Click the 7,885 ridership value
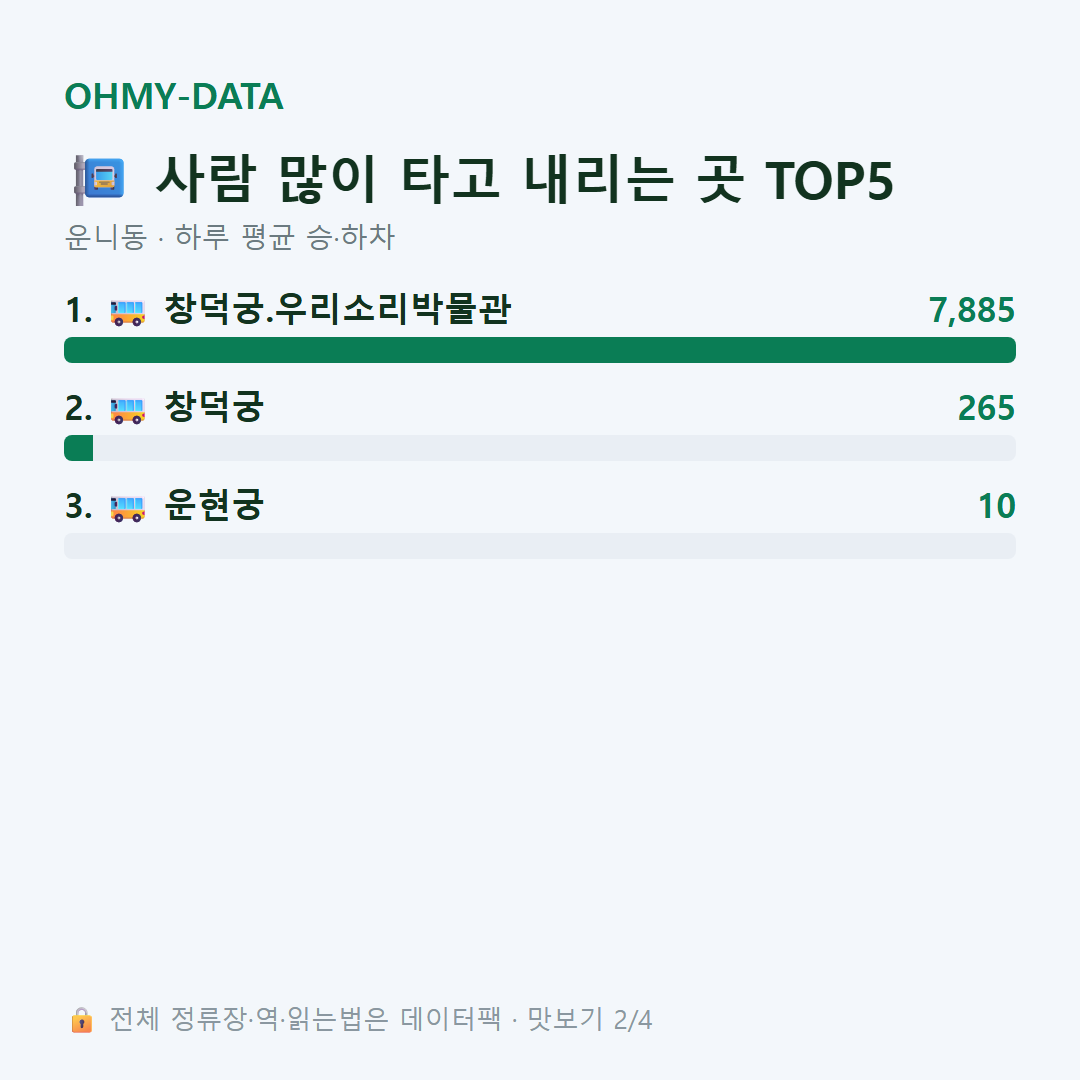1080x1080 pixels. click(971, 311)
